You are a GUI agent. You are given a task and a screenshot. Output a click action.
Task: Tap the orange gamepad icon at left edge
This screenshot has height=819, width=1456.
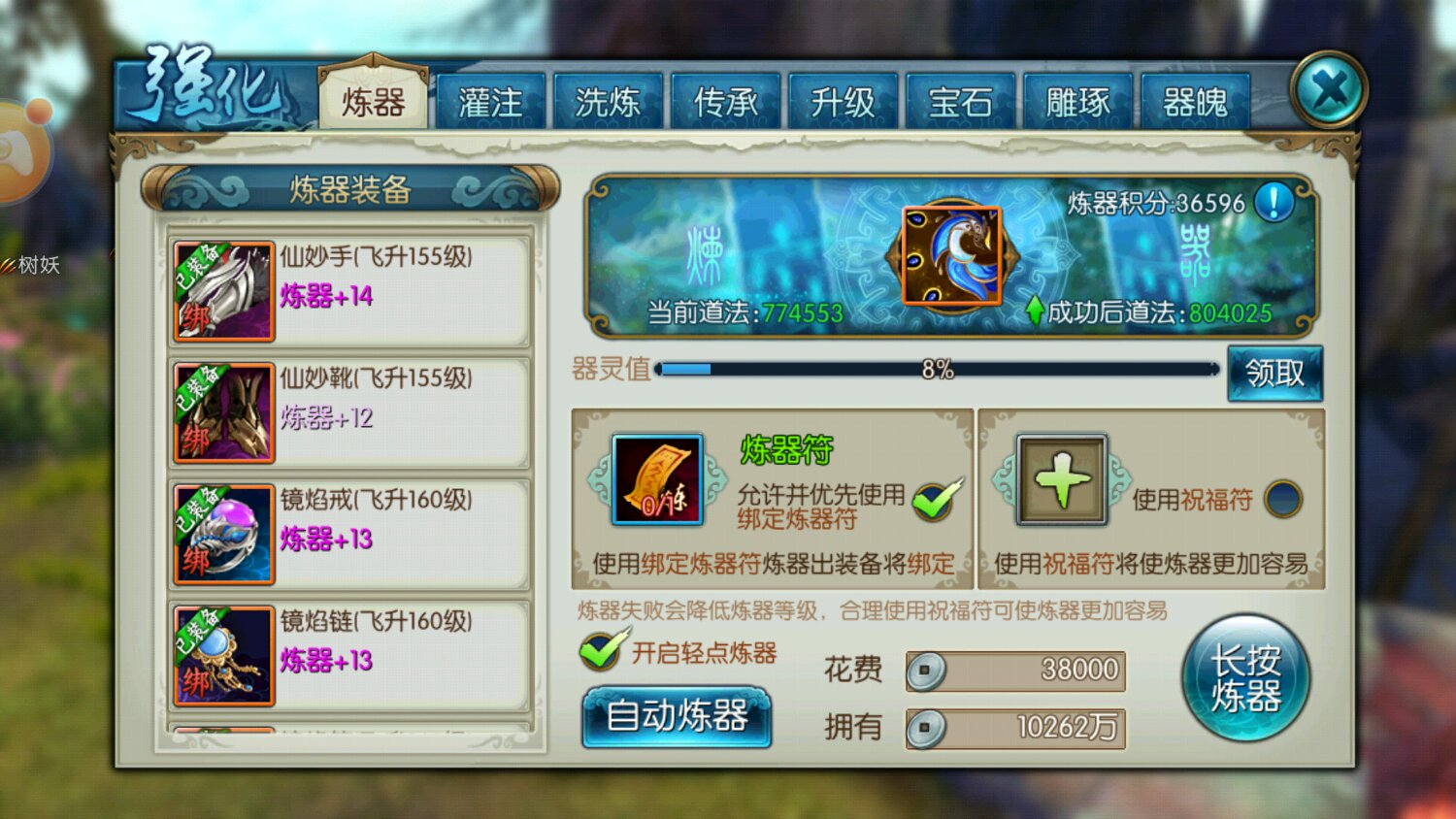[x=21, y=152]
